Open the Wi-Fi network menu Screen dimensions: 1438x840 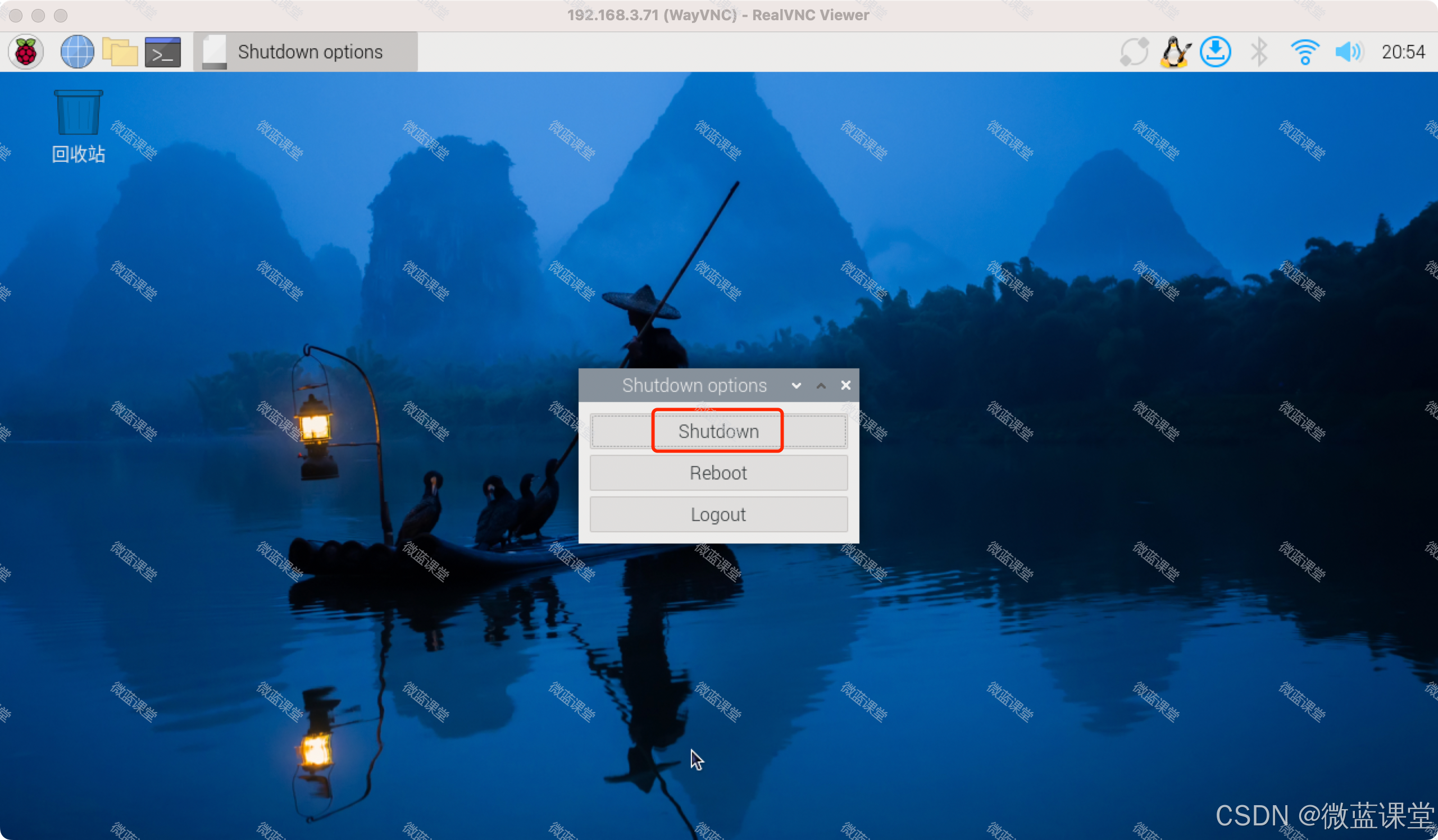(x=1304, y=52)
